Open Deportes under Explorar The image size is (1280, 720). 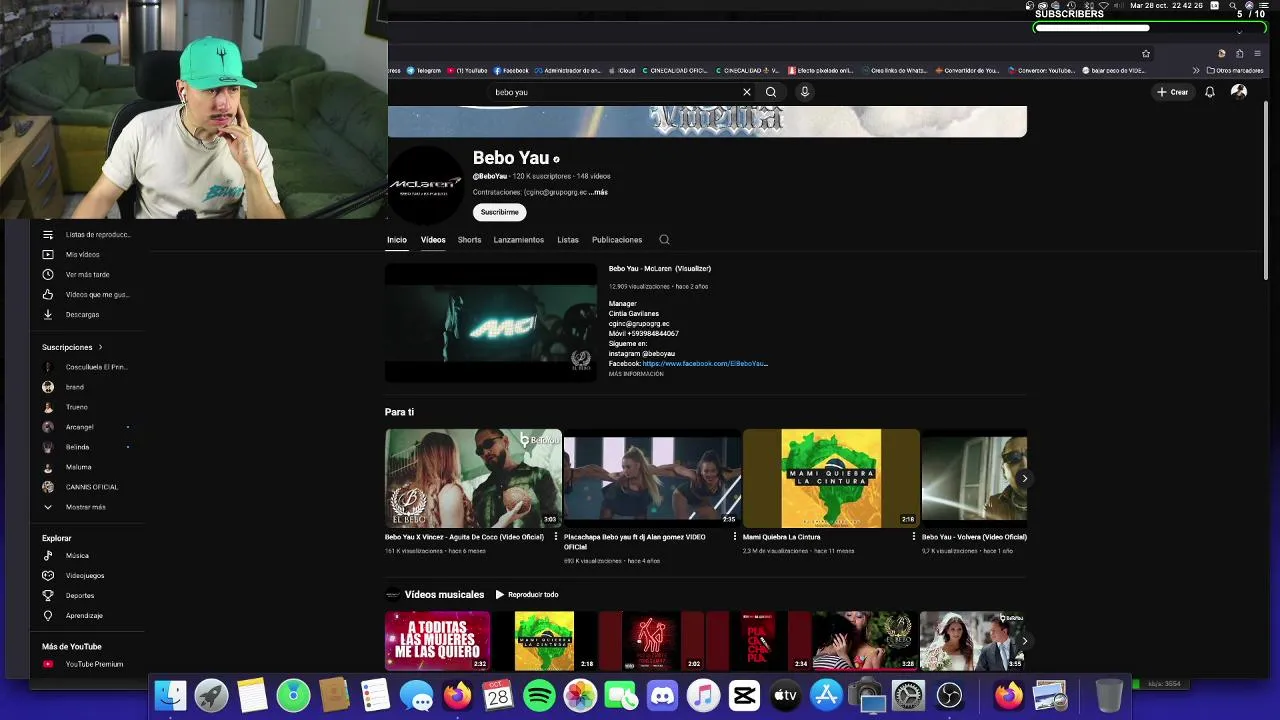tap(68, 595)
